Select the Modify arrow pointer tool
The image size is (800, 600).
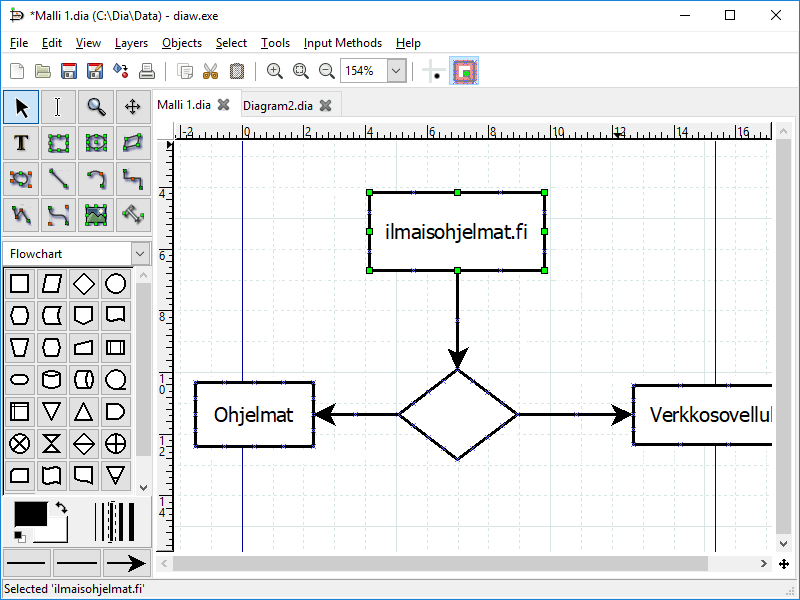(x=21, y=107)
